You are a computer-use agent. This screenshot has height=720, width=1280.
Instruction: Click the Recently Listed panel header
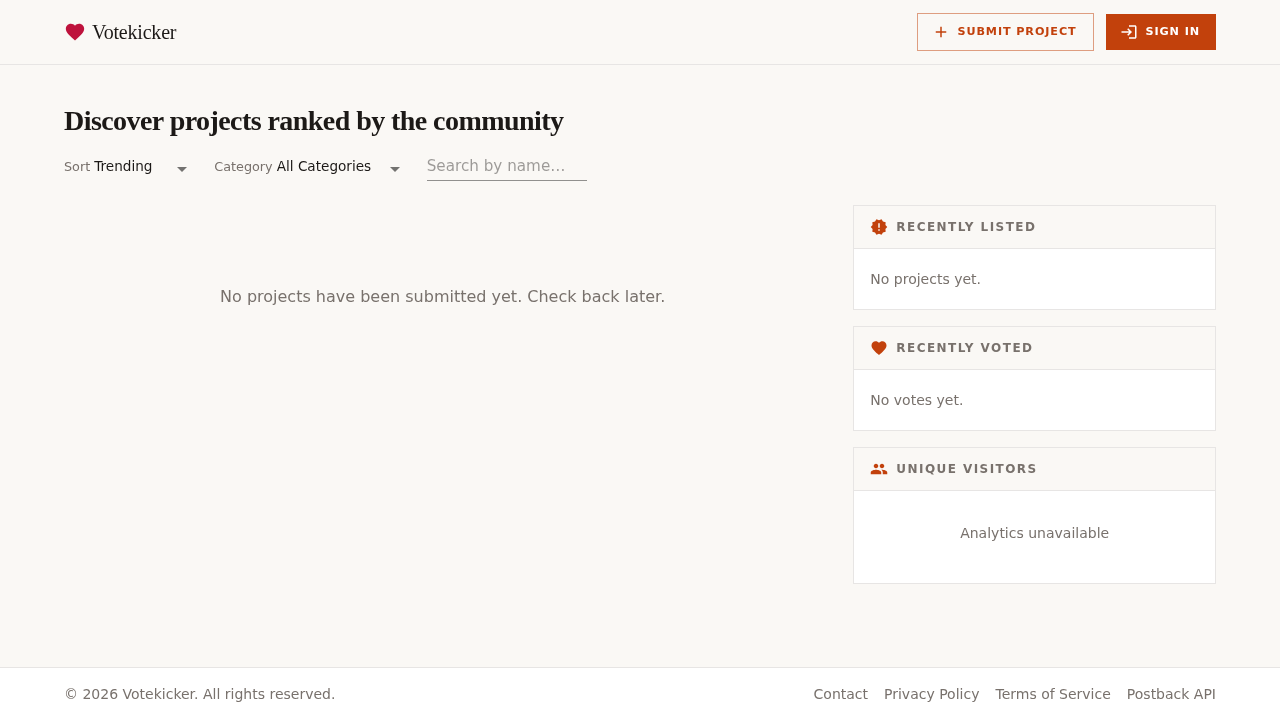click(x=1034, y=227)
